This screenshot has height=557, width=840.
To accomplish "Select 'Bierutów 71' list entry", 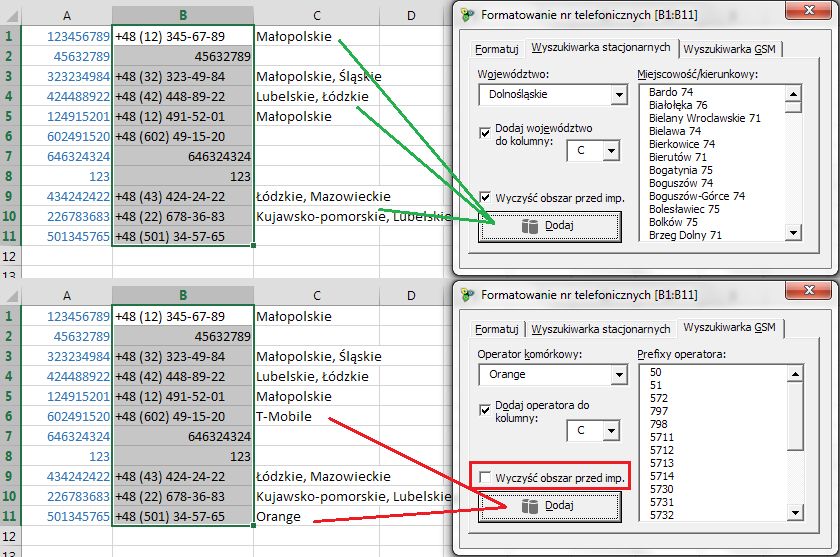I will [x=678, y=157].
